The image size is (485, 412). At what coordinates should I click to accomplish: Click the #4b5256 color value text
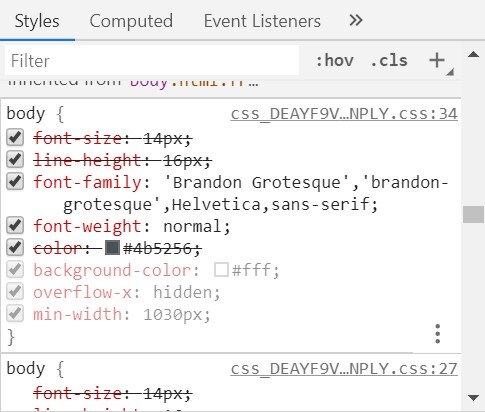coord(158,248)
